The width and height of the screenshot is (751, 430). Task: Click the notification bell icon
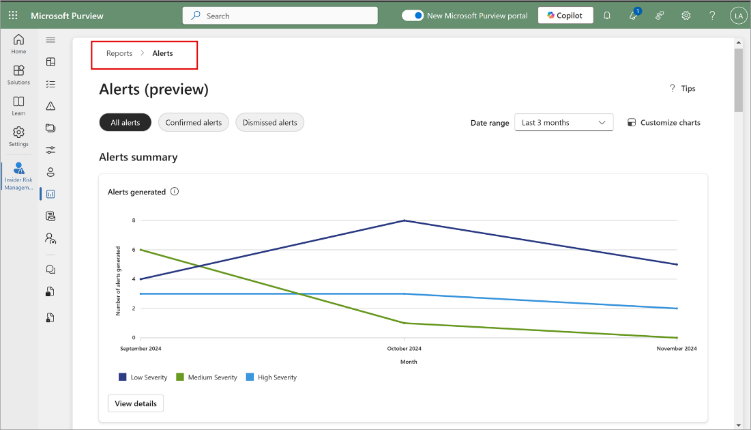click(x=607, y=15)
